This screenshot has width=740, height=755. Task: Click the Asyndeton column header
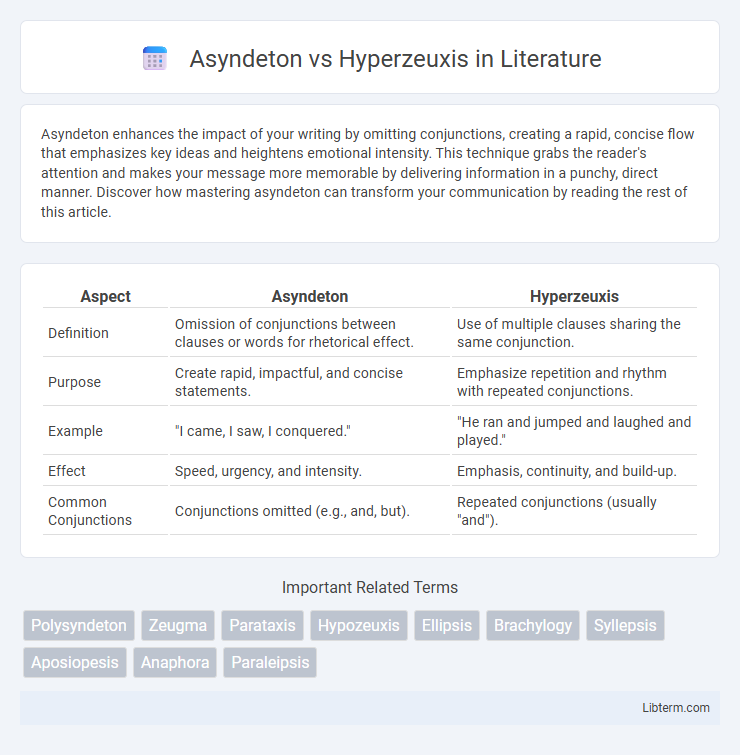pyautogui.click(x=310, y=296)
